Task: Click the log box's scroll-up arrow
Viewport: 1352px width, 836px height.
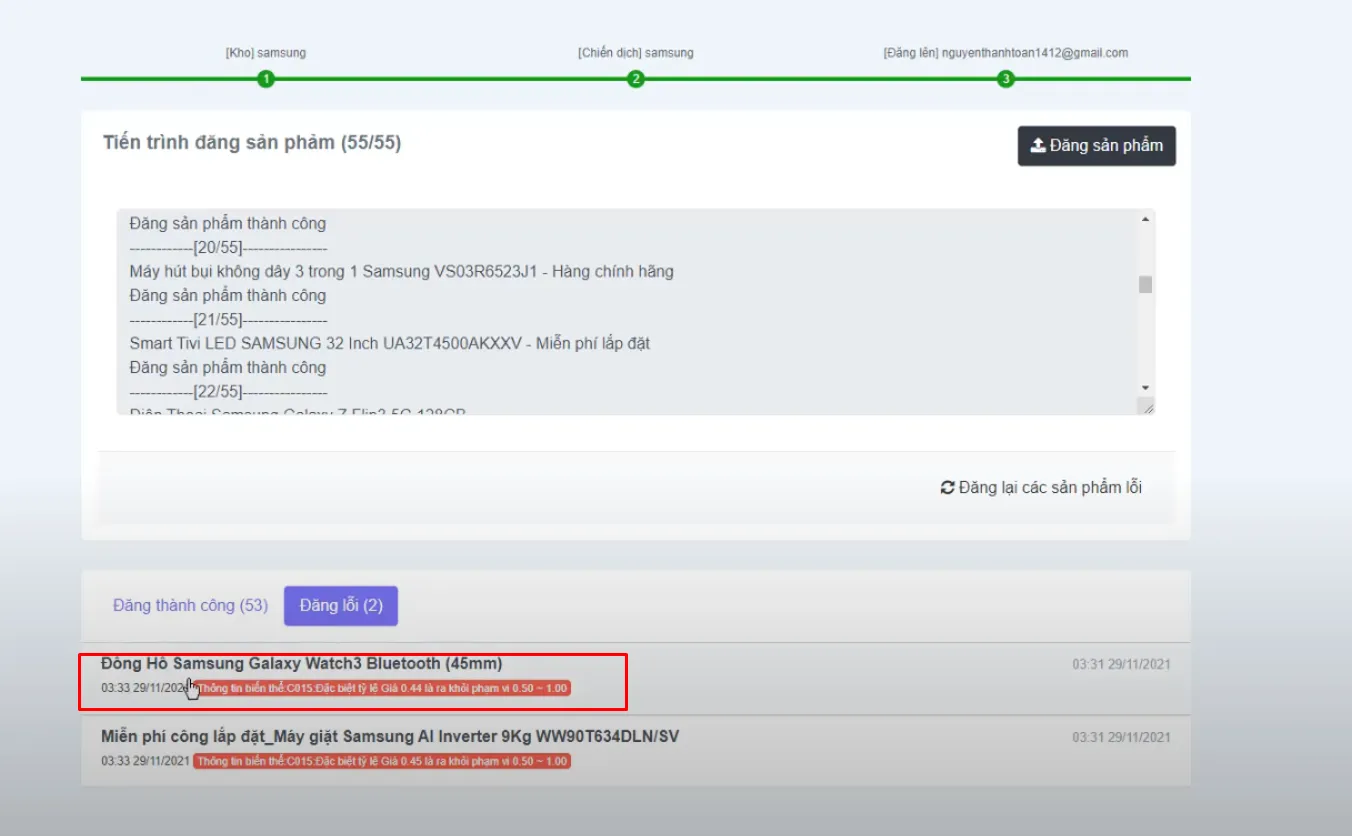Action: click(1145, 219)
